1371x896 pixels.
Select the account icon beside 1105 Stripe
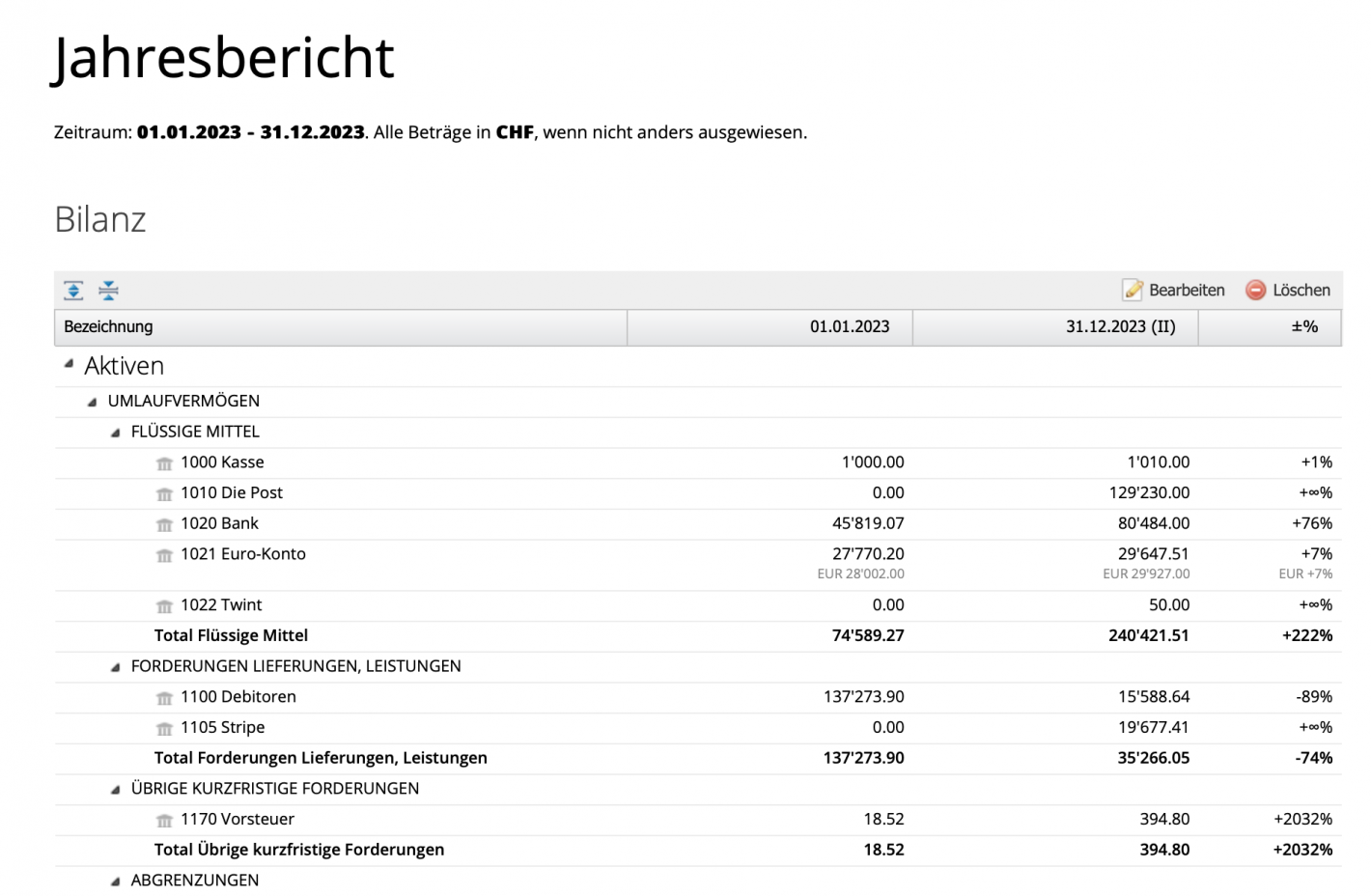[x=163, y=728]
